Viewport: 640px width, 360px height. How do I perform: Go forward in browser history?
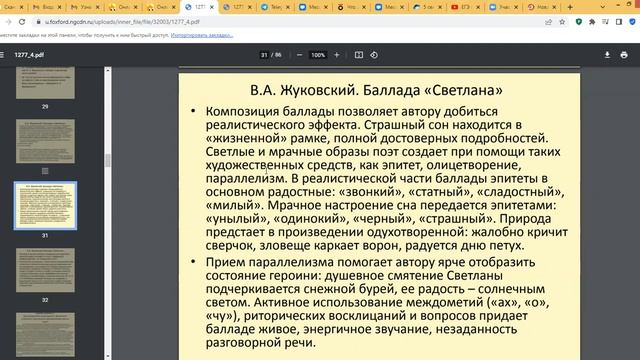point(8,22)
